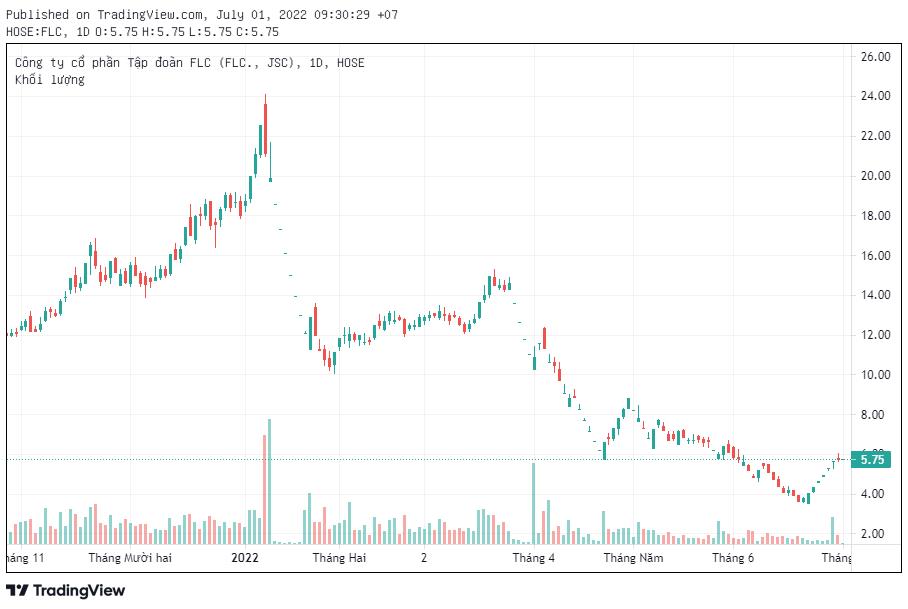Screen dimensions: 908x609
Task: Click the 2.00 price axis label
Action: (875, 534)
